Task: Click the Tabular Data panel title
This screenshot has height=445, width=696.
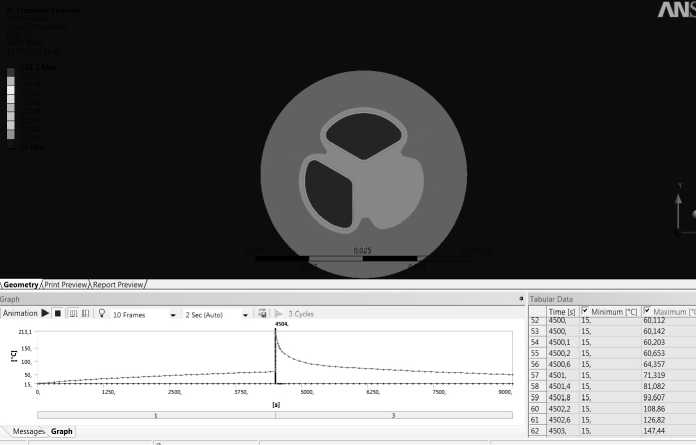Action: pyautogui.click(x=551, y=299)
